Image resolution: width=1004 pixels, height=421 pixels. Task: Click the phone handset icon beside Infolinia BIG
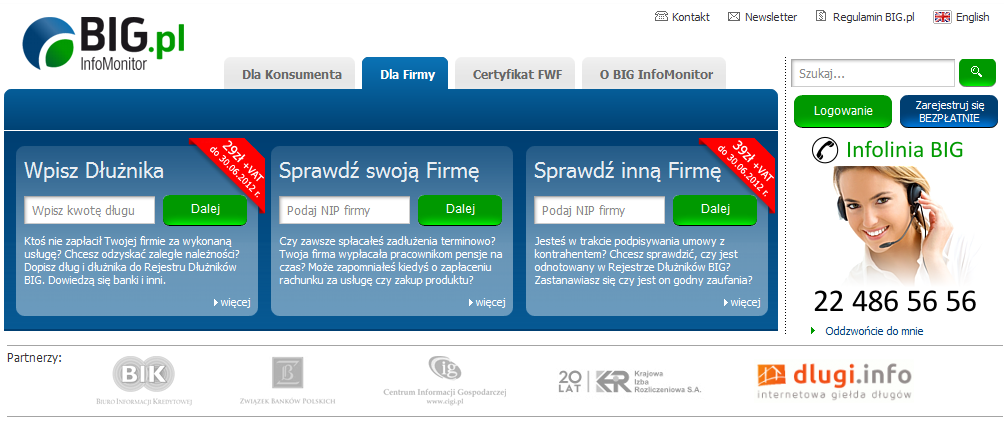coord(825,149)
